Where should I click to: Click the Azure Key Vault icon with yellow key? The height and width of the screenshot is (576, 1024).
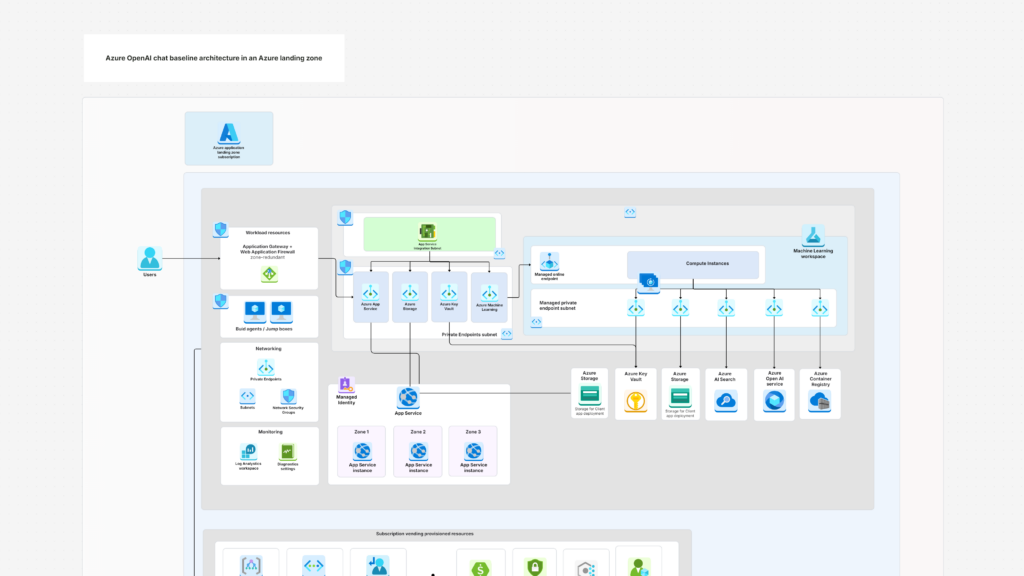(x=634, y=399)
